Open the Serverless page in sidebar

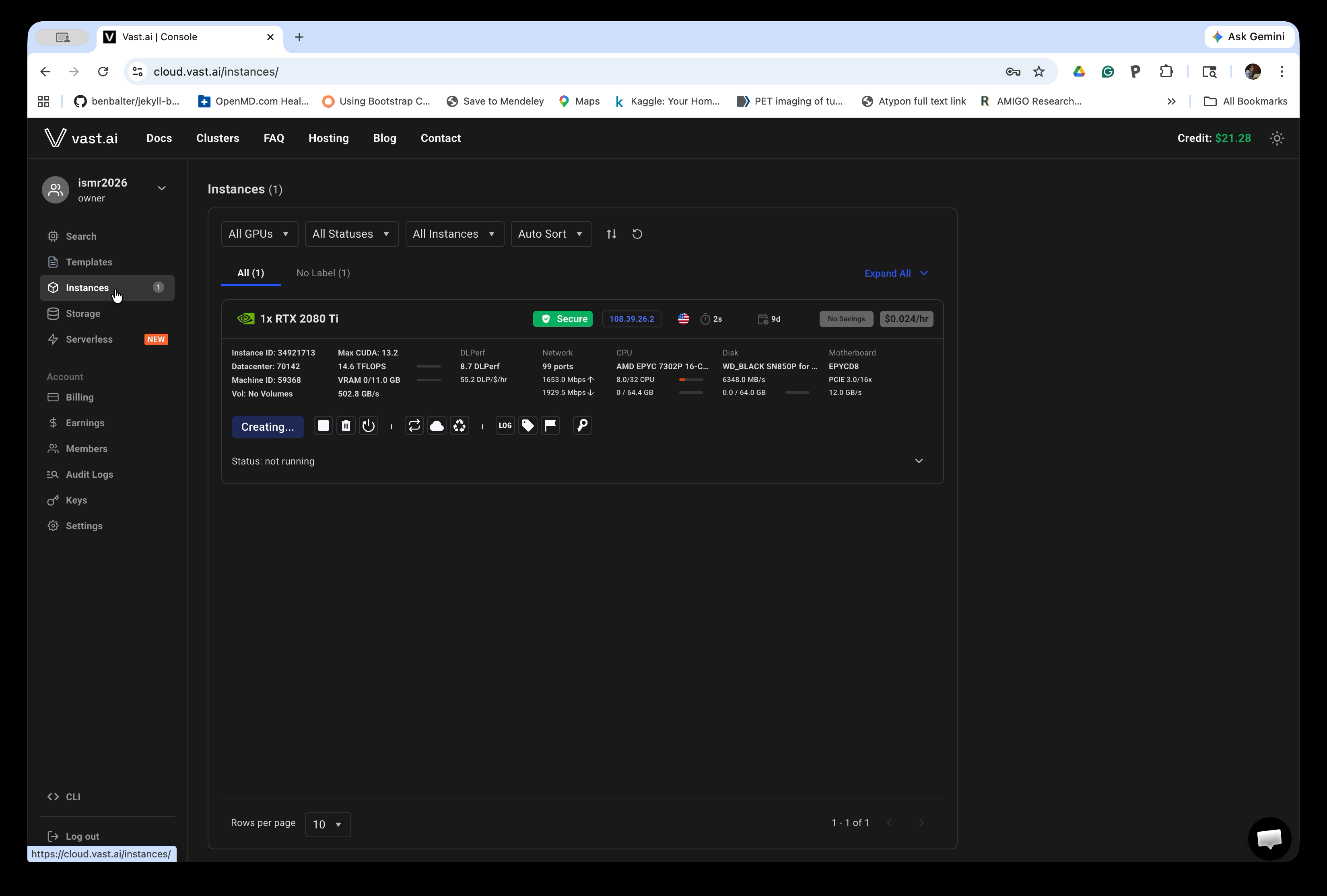[x=90, y=339]
